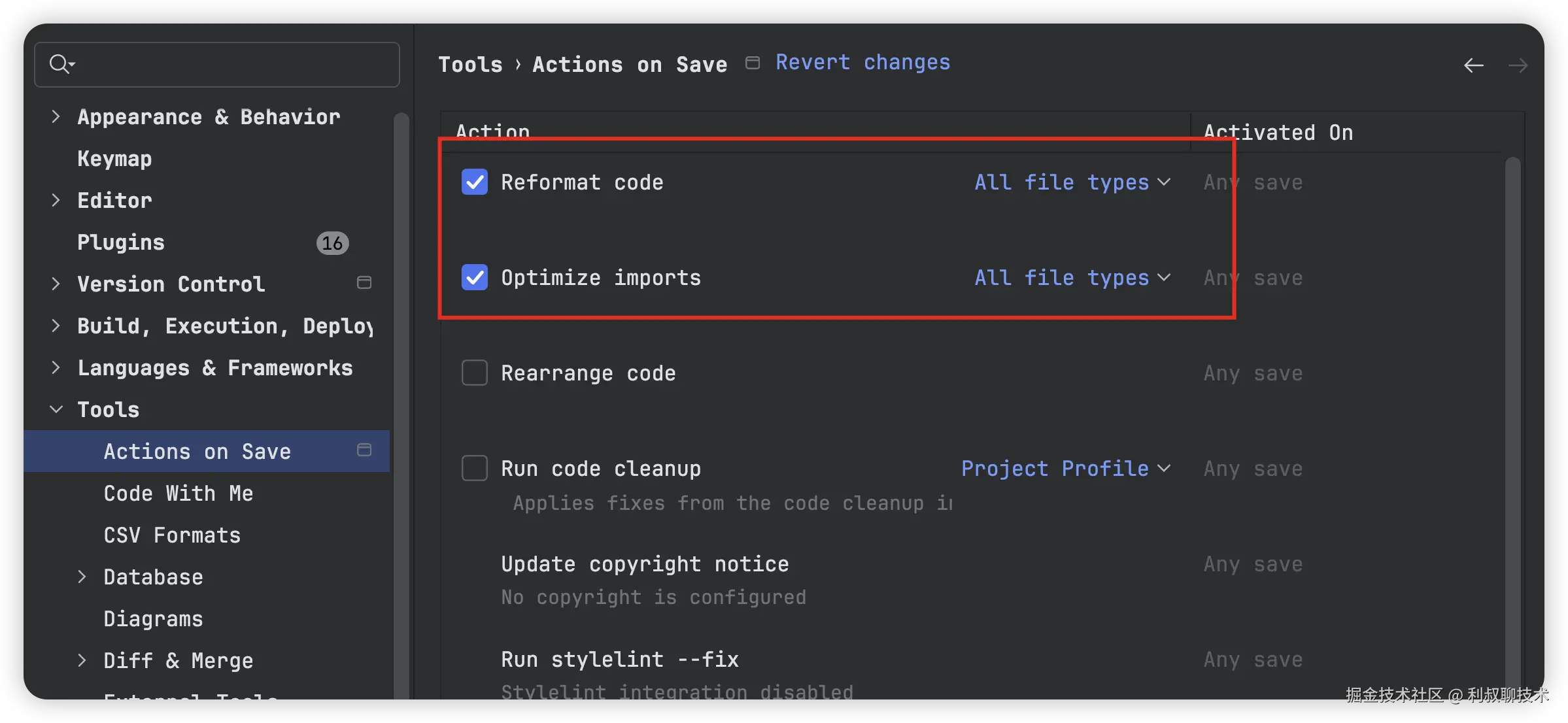Viewport: 1568px width, 723px height.
Task: Enable the Run code cleanup checkbox
Action: tap(475, 469)
